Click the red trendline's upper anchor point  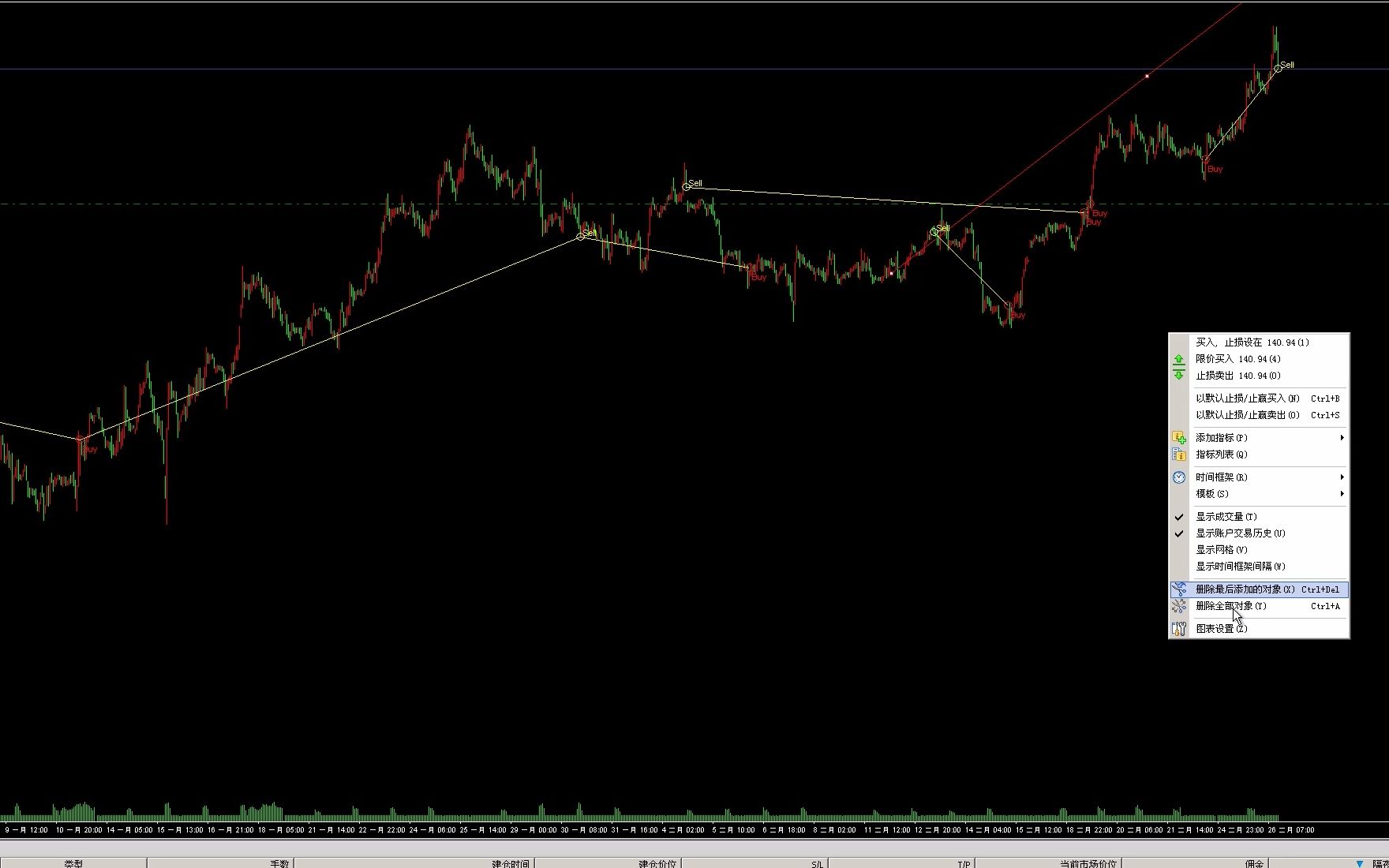tap(1147, 76)
